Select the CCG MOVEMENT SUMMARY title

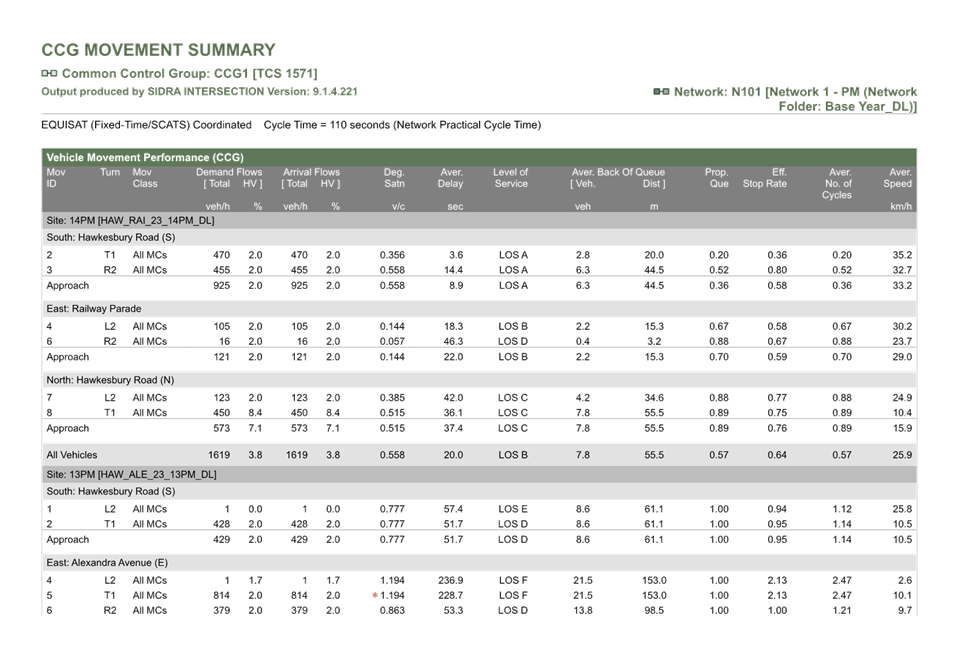point(158,50)
